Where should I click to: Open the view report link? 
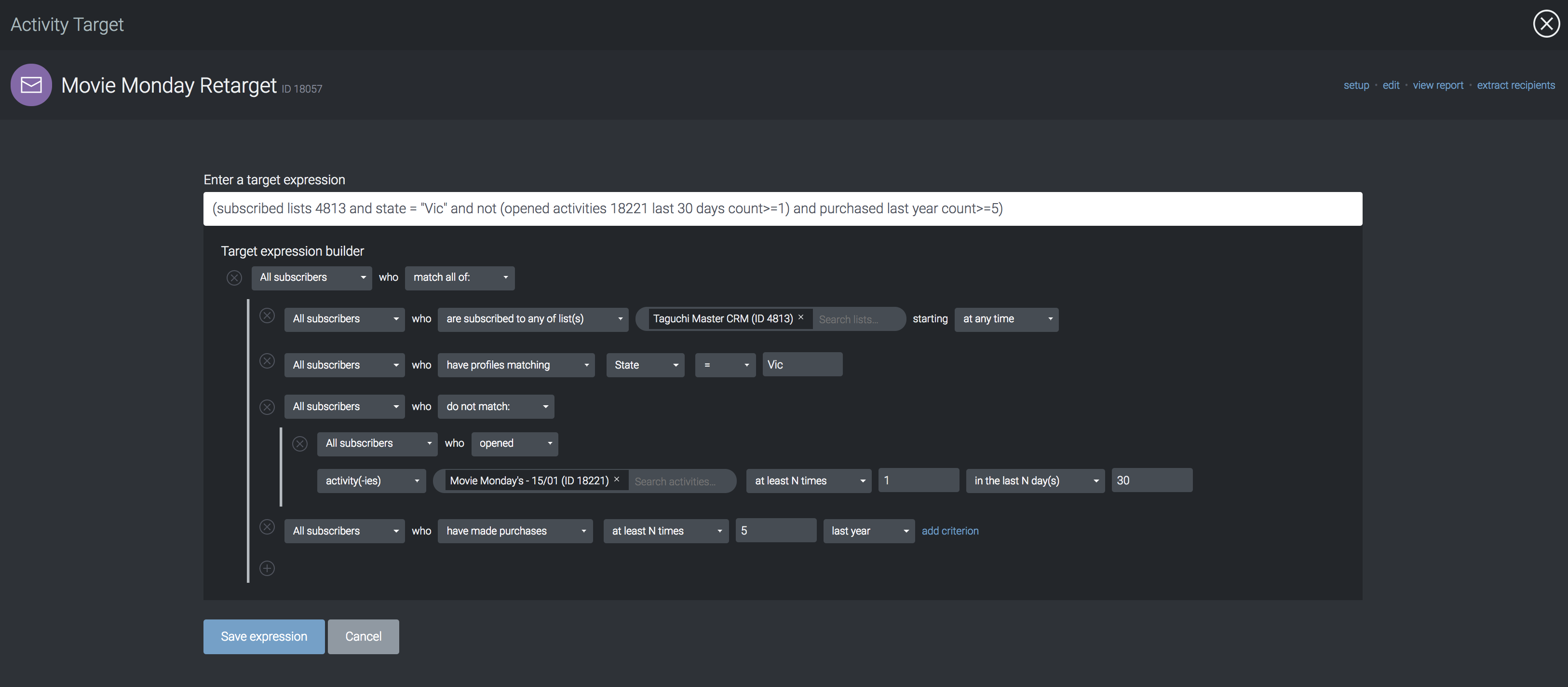1438,85
